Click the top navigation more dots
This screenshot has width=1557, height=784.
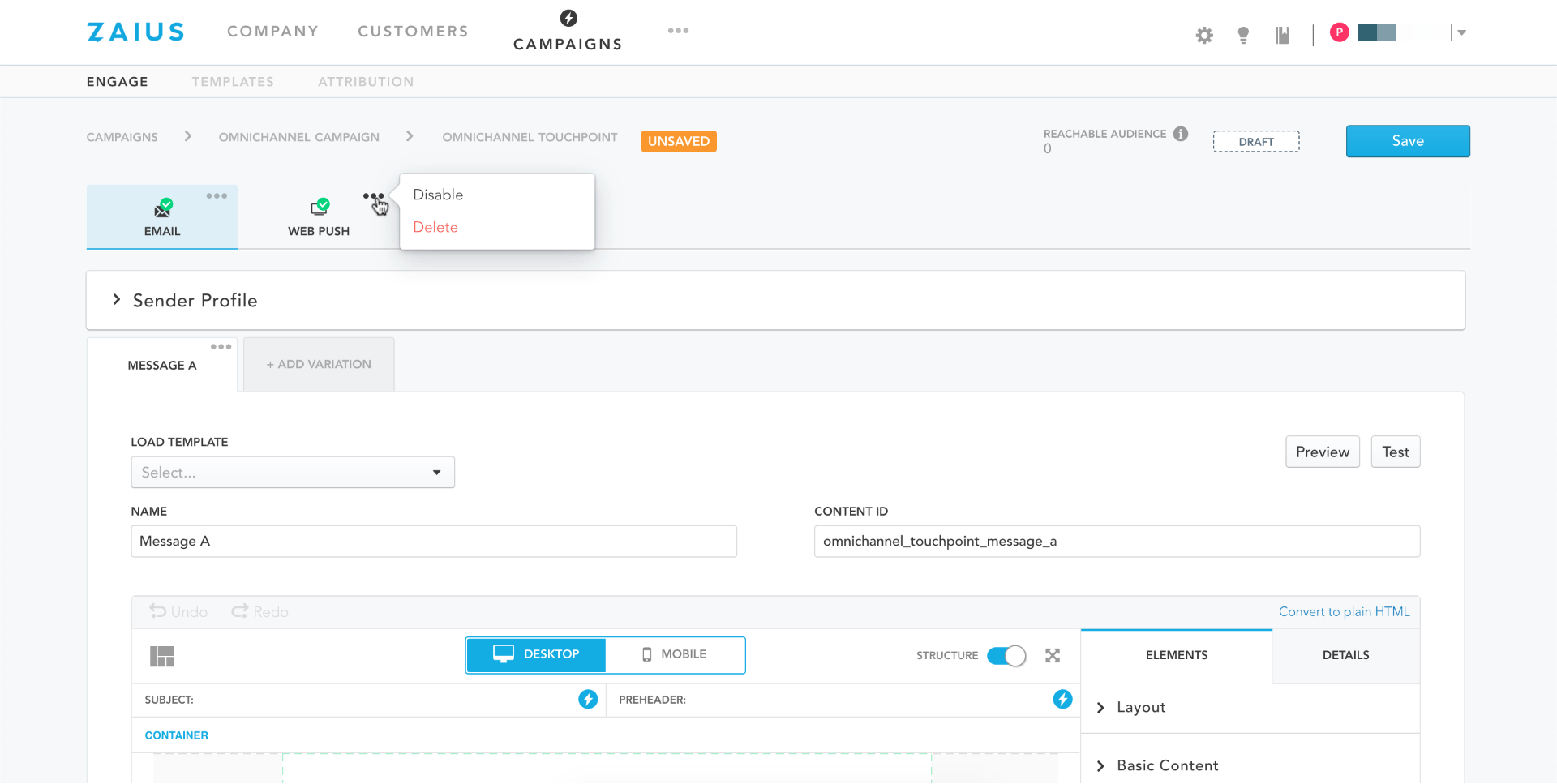(678, 31)
